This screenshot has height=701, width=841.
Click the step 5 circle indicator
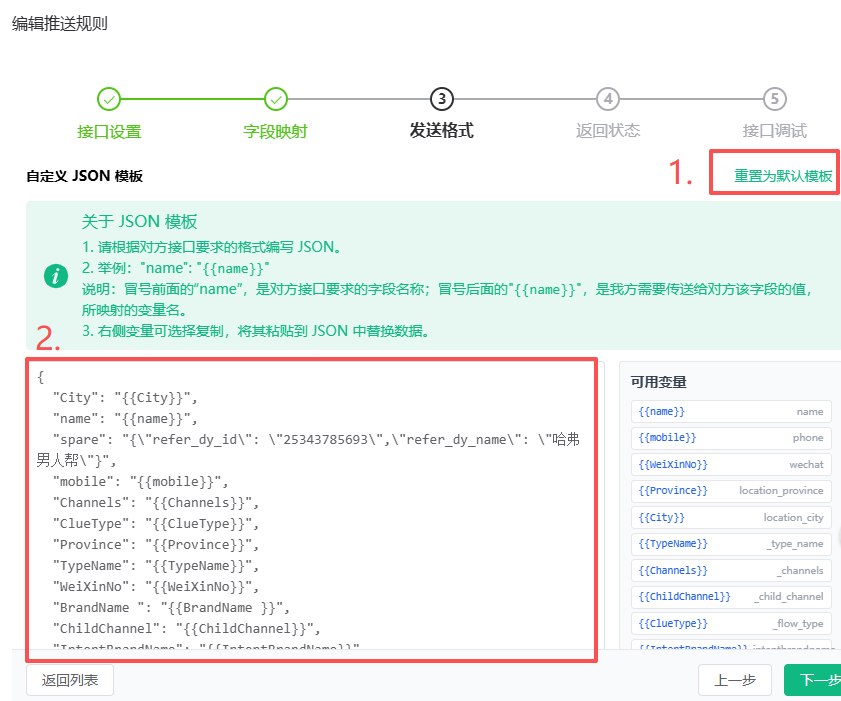(x=774, y=99)
